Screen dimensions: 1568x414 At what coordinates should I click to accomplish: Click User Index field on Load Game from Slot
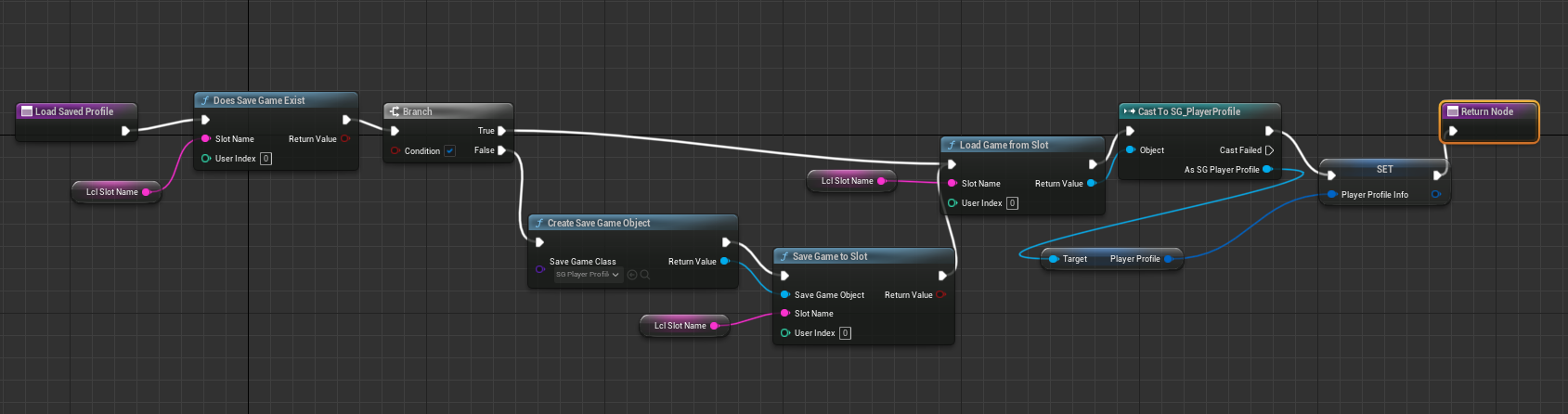(x=1012, y=203)
